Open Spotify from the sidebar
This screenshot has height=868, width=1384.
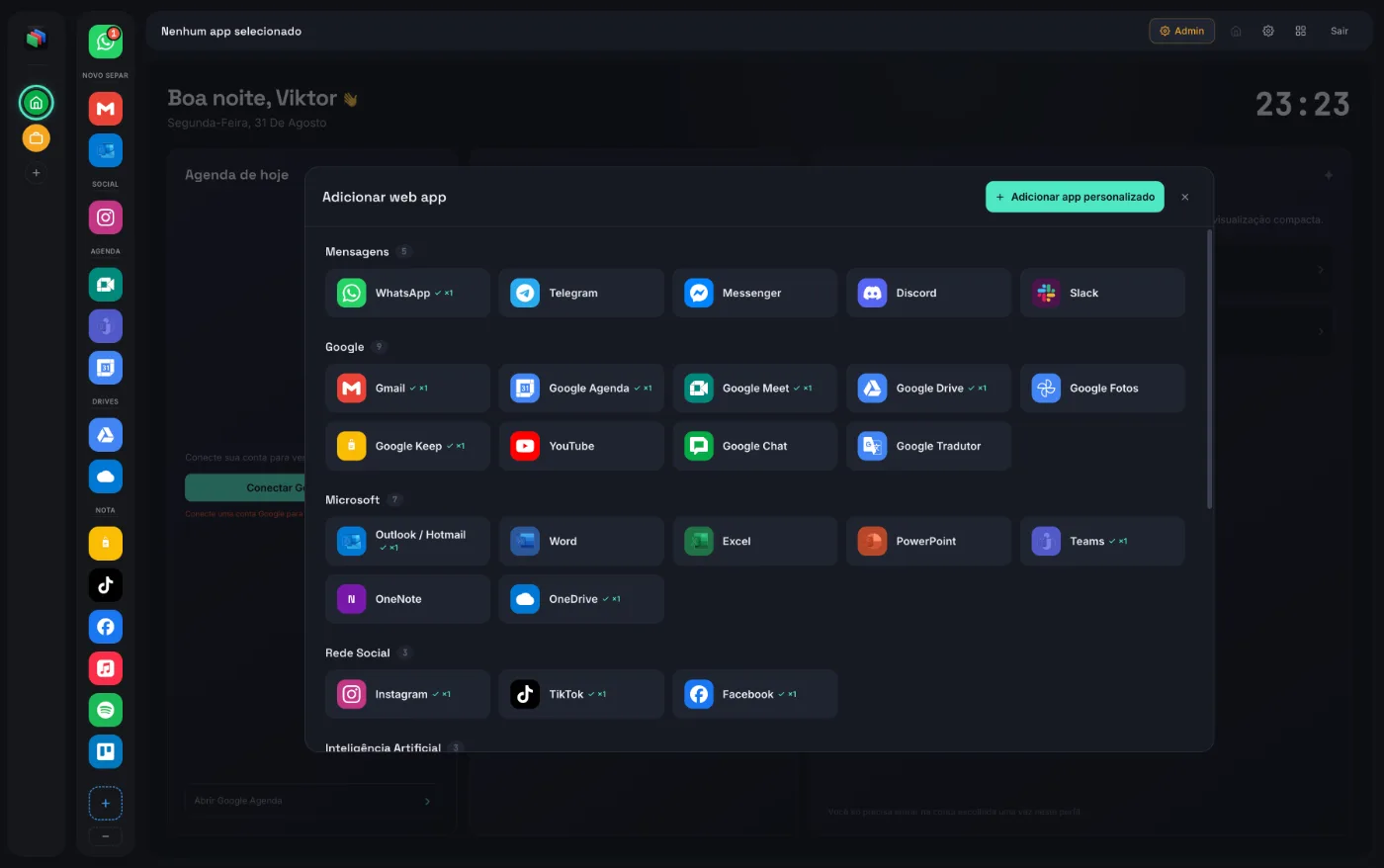(x=106, y=710)
